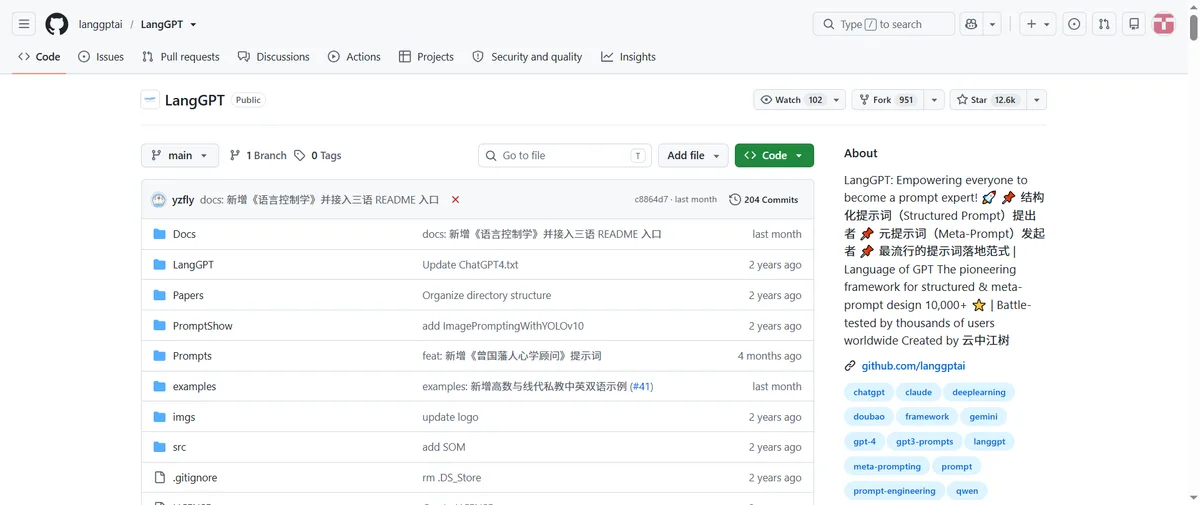Open the issue #41 link
Screen dimensions: 1200x505
click(641, 386)
